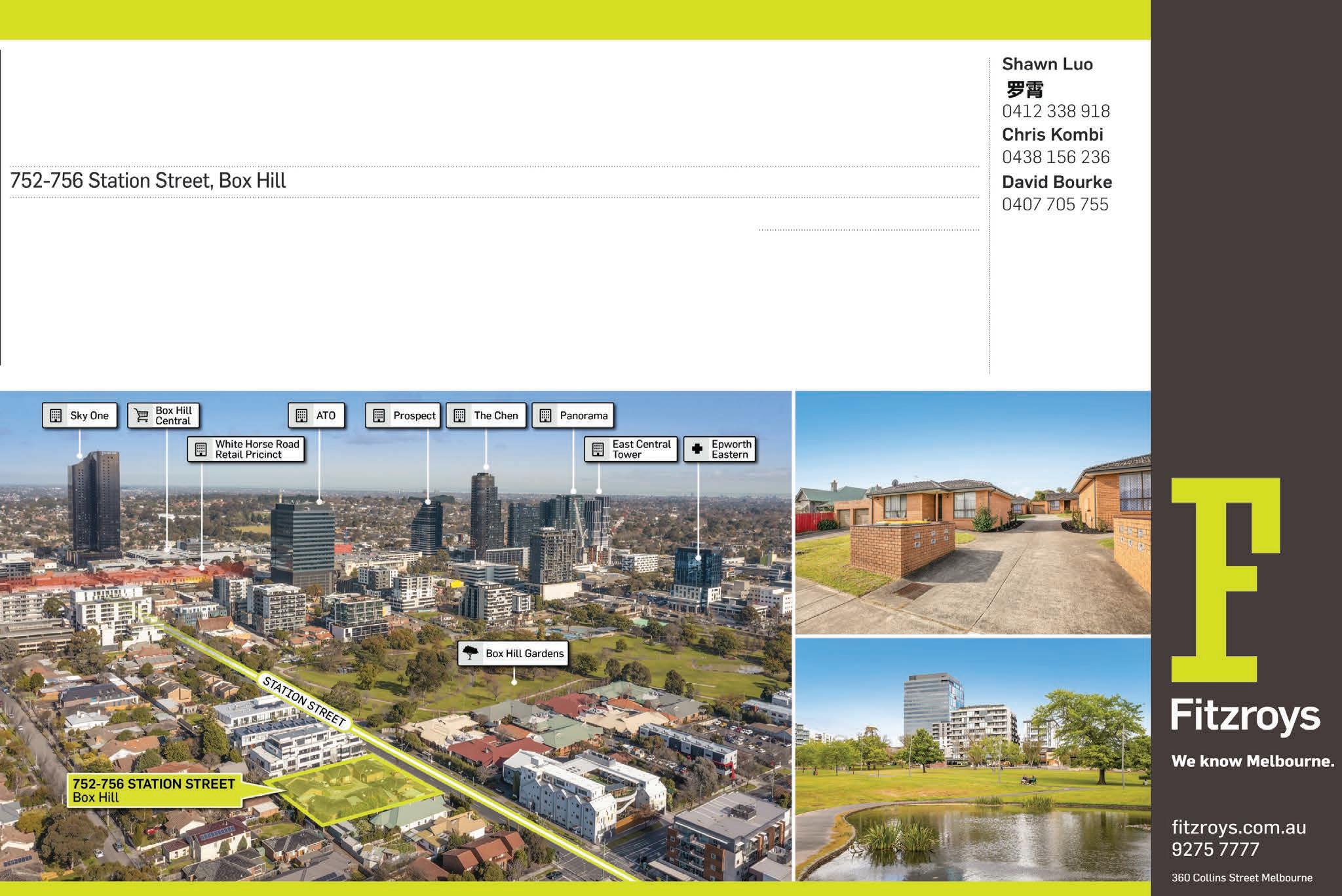This screenshot has height=896, width=1342.
Task: Click the large Fitzroys F logo
Action: pyautogui.click(x=1225, y=580)
